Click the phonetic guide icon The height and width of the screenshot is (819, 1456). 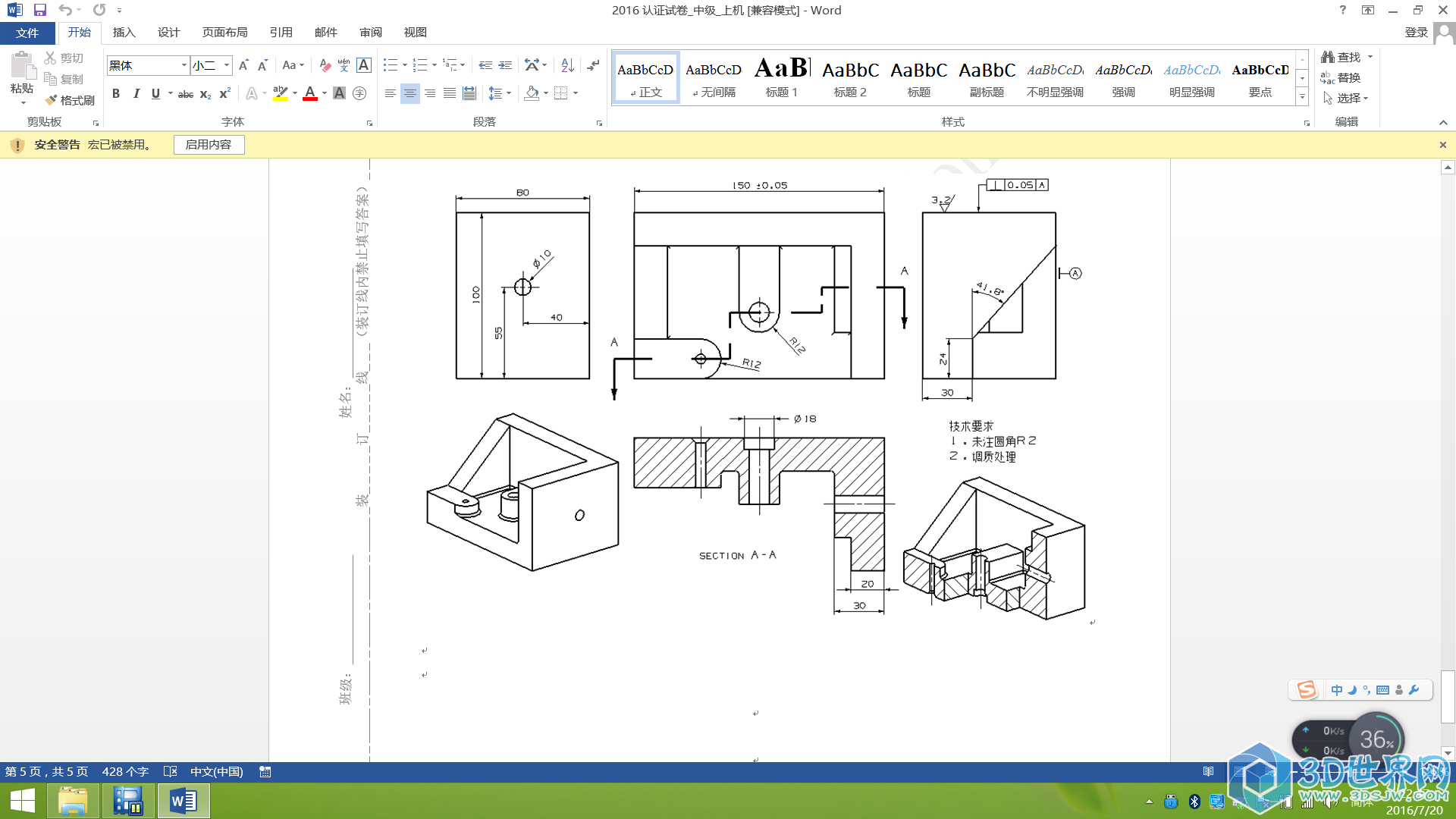click(x=344, y=65)
